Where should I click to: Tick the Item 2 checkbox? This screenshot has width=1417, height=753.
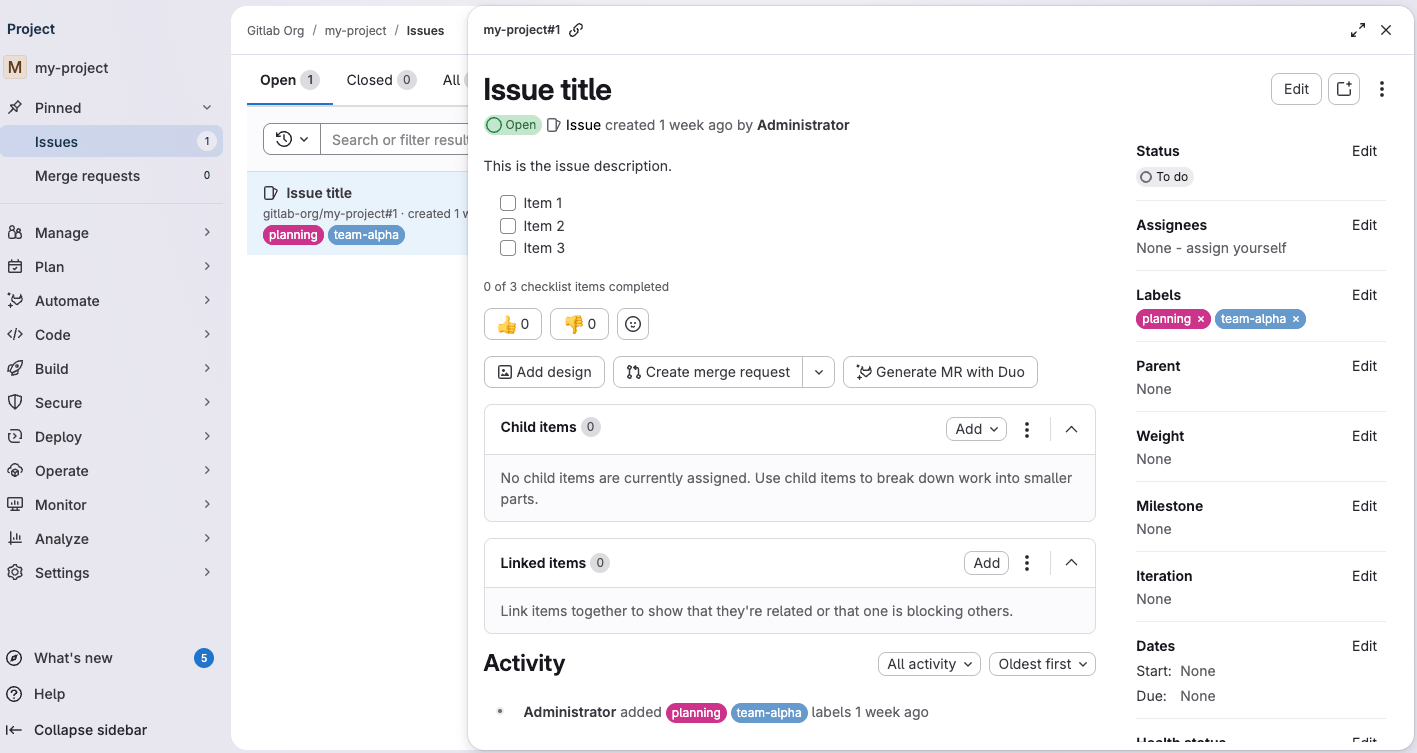(x=508, y=226)
